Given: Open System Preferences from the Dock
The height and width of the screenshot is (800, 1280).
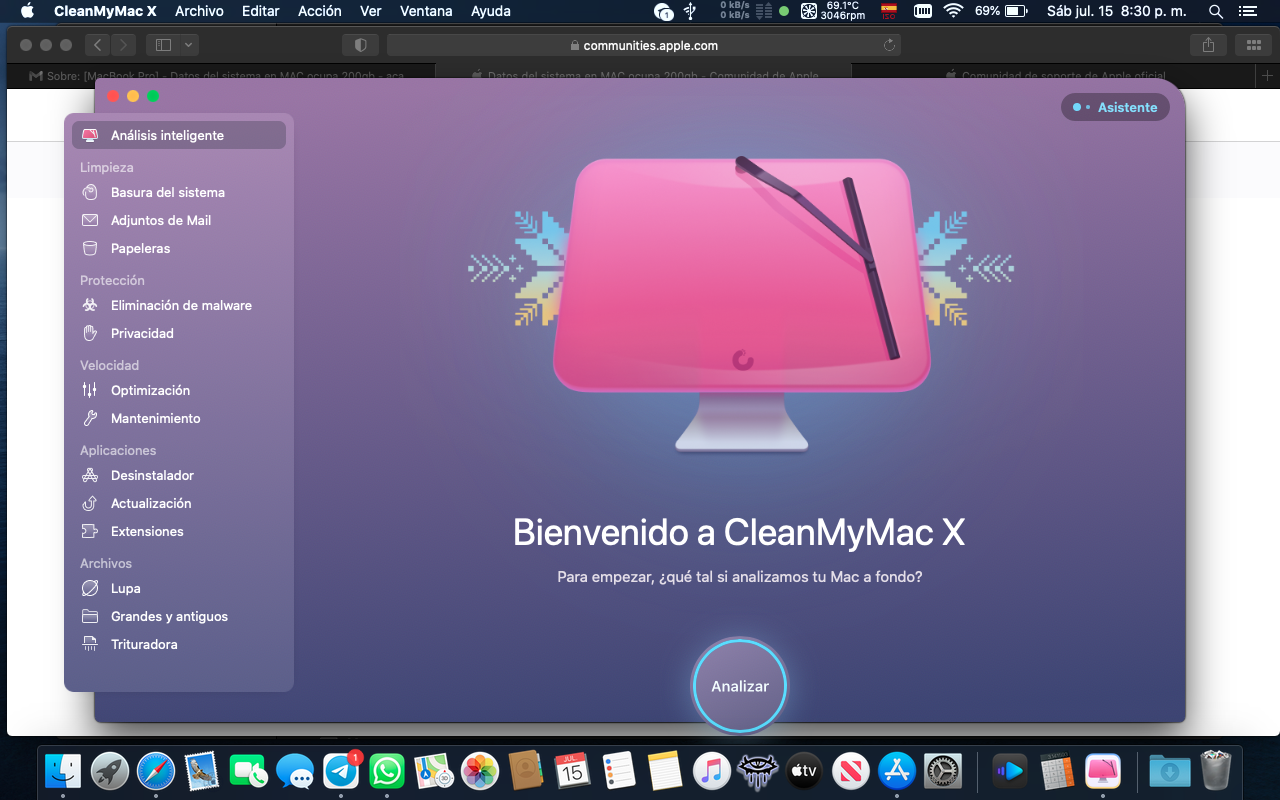Looking at the screenshot, I should pos(943,771).
